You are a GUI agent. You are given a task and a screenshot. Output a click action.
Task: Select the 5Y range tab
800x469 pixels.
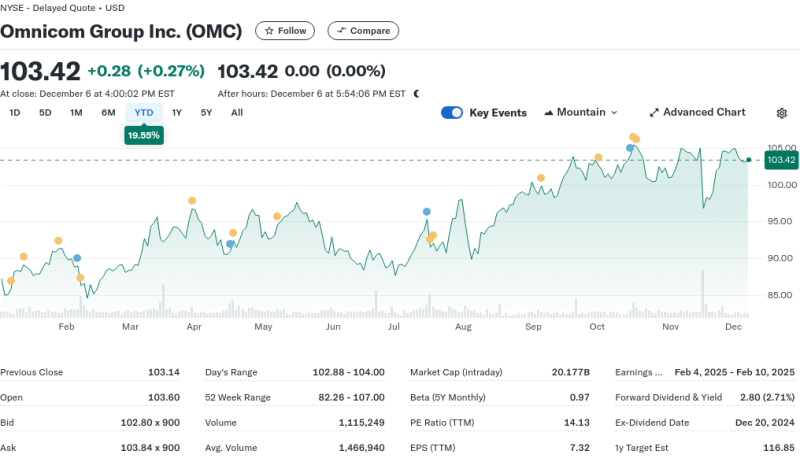206,113
